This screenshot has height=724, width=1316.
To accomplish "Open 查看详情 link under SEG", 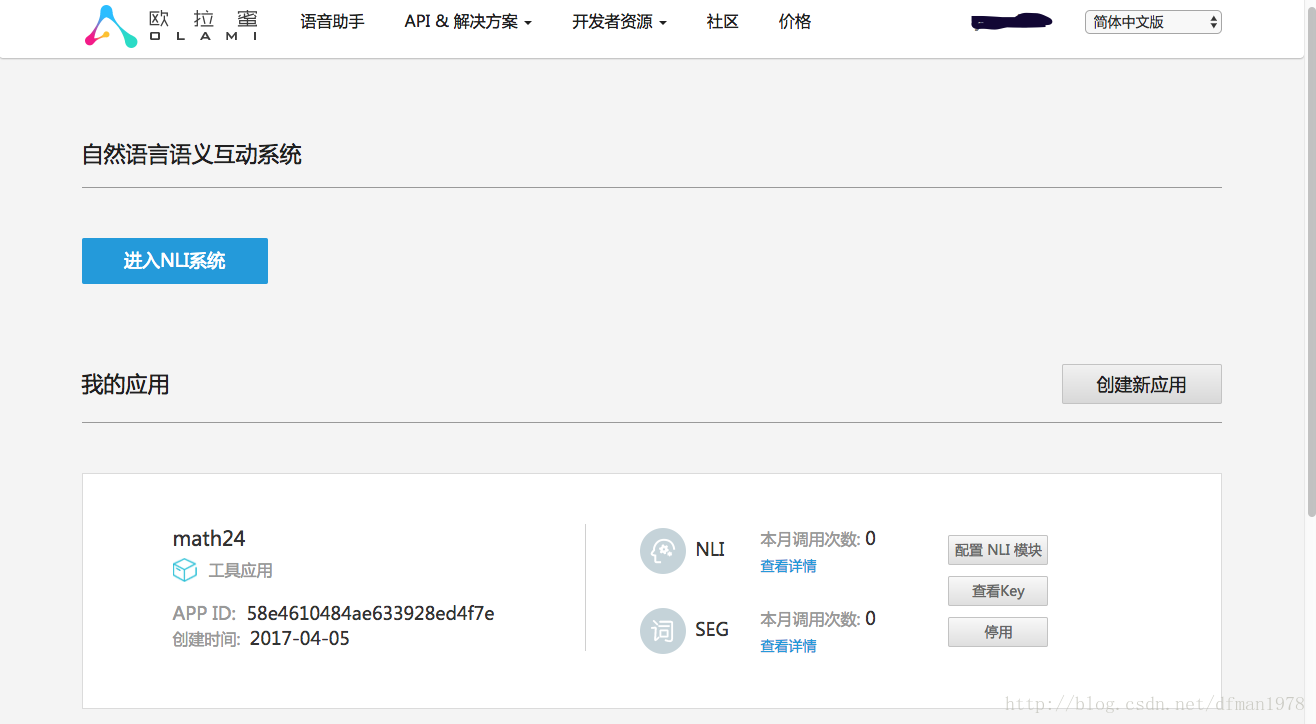I will pos(788,646).
